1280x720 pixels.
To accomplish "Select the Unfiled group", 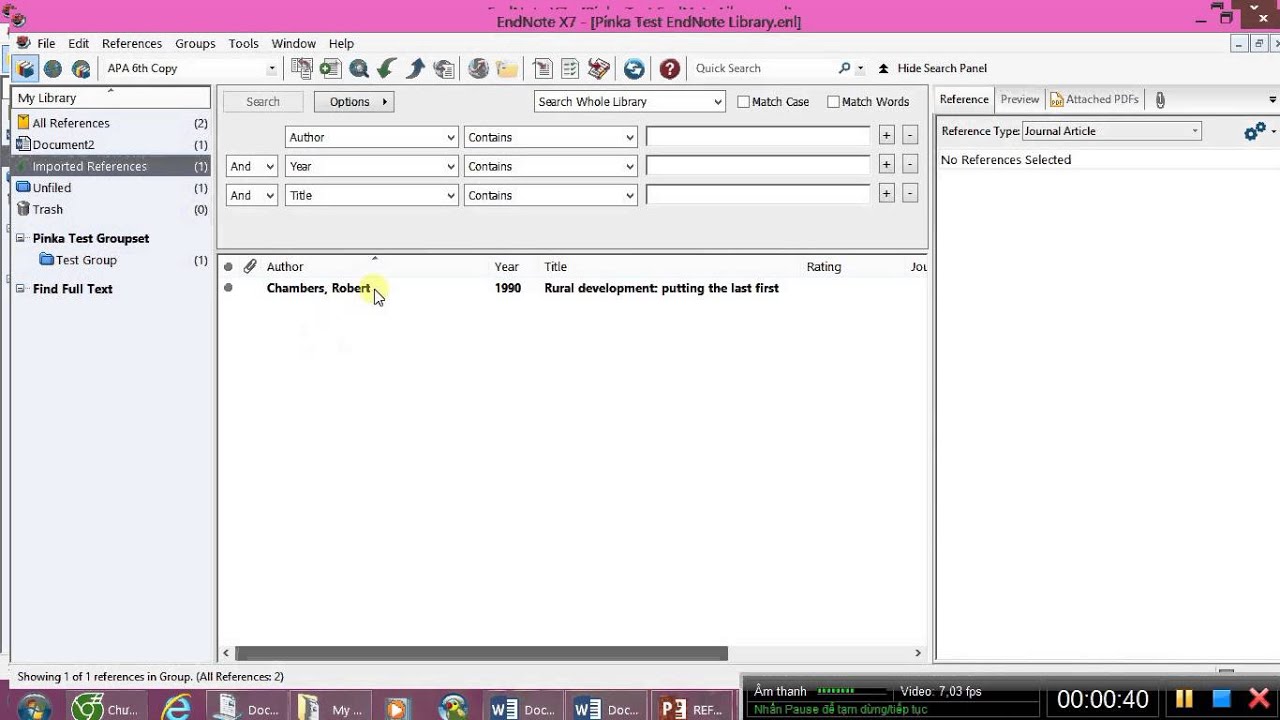I will [112, 188].
